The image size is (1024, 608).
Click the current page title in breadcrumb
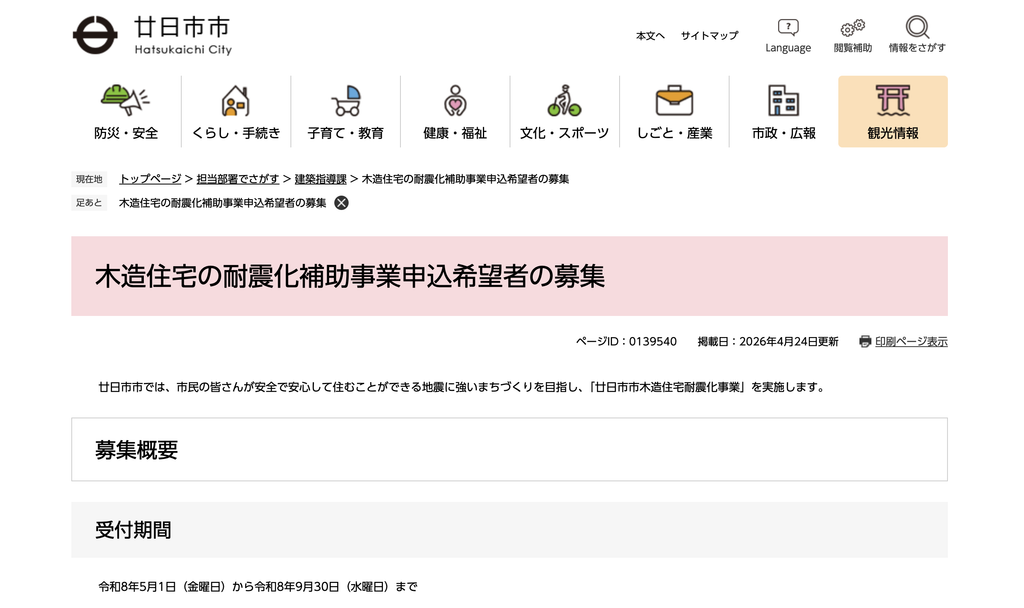pos(466,179)
